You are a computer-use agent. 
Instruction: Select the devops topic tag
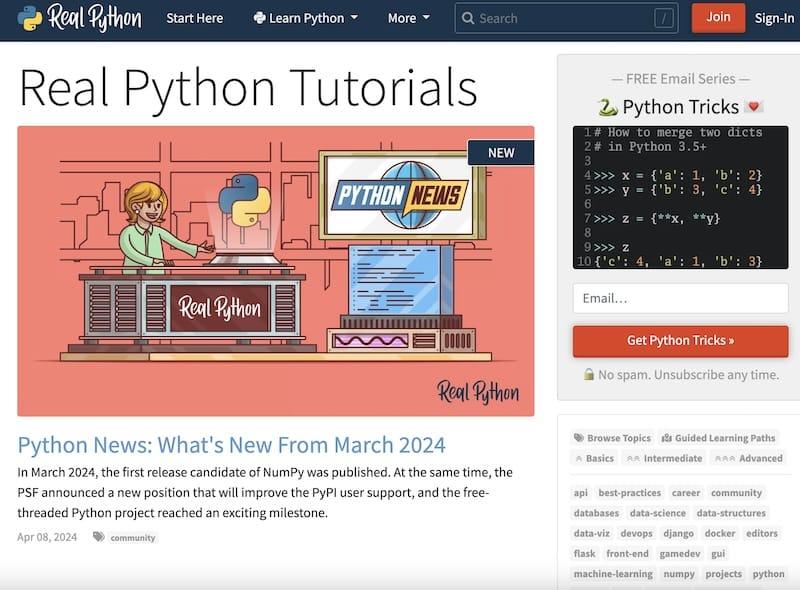pyautogui.click(x=636, y=533)
